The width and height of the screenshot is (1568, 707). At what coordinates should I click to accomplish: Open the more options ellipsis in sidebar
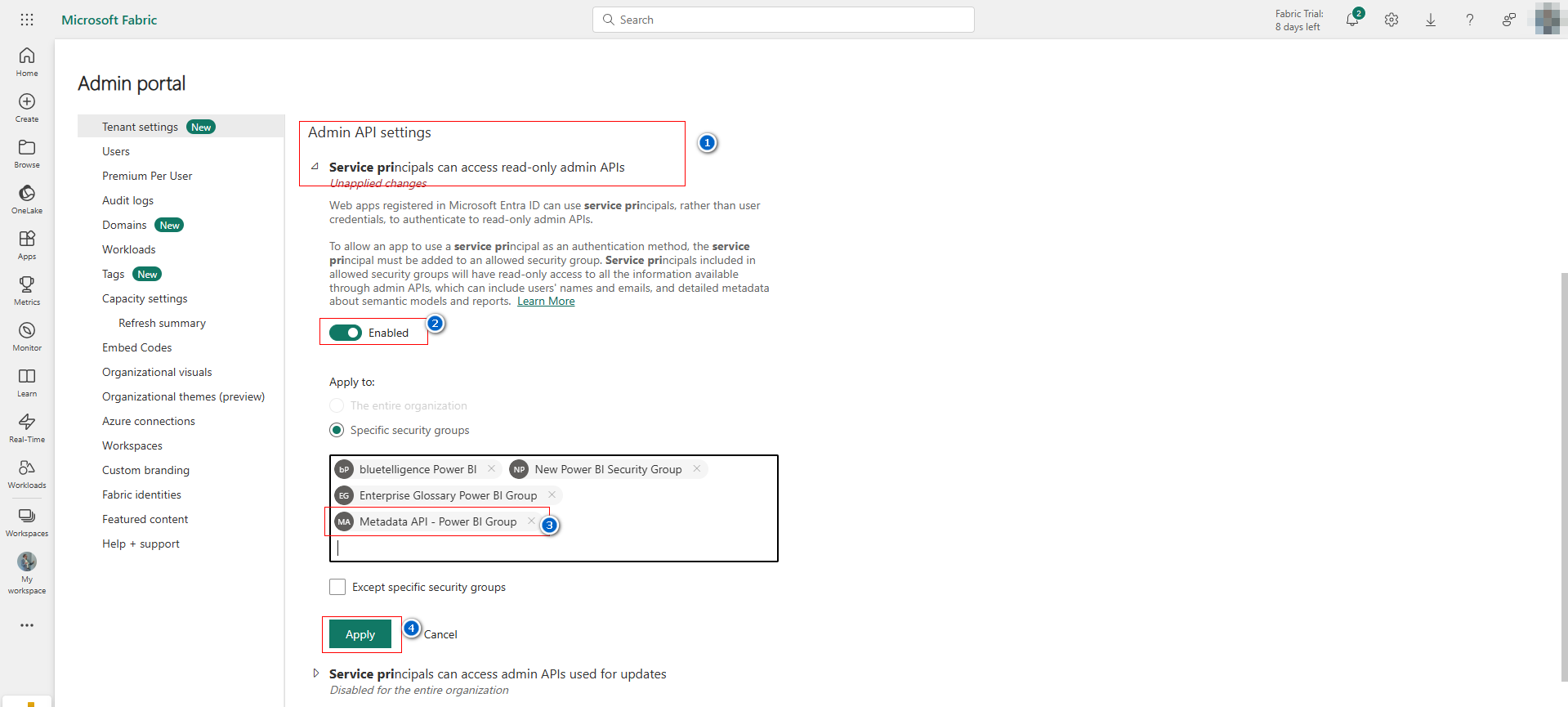27,625
